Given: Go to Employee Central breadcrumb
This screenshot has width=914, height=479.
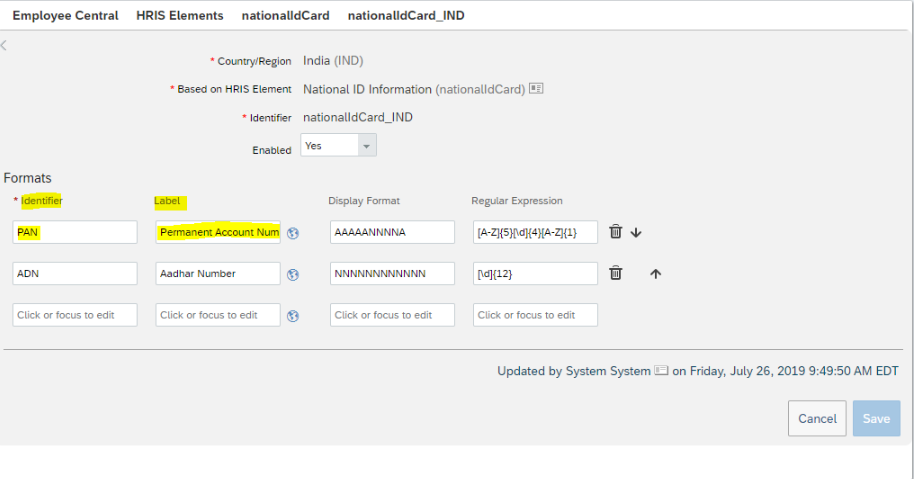Looking at the screenshot, I should click(x=65, y=16).
